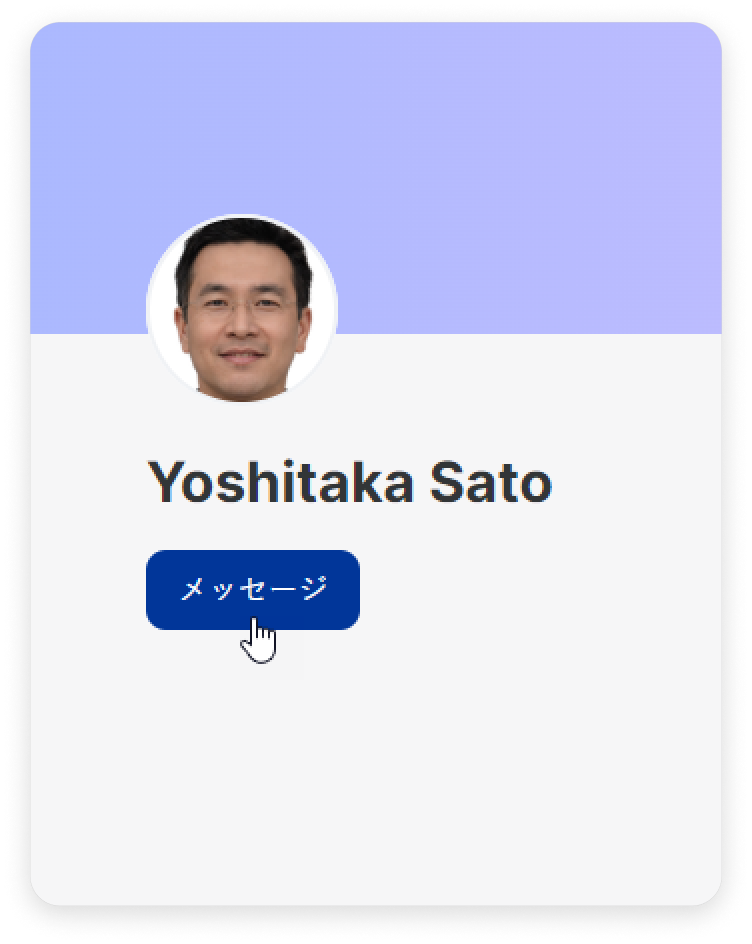
Task: View the profile by clicking the name
Action: coord(350,482)
